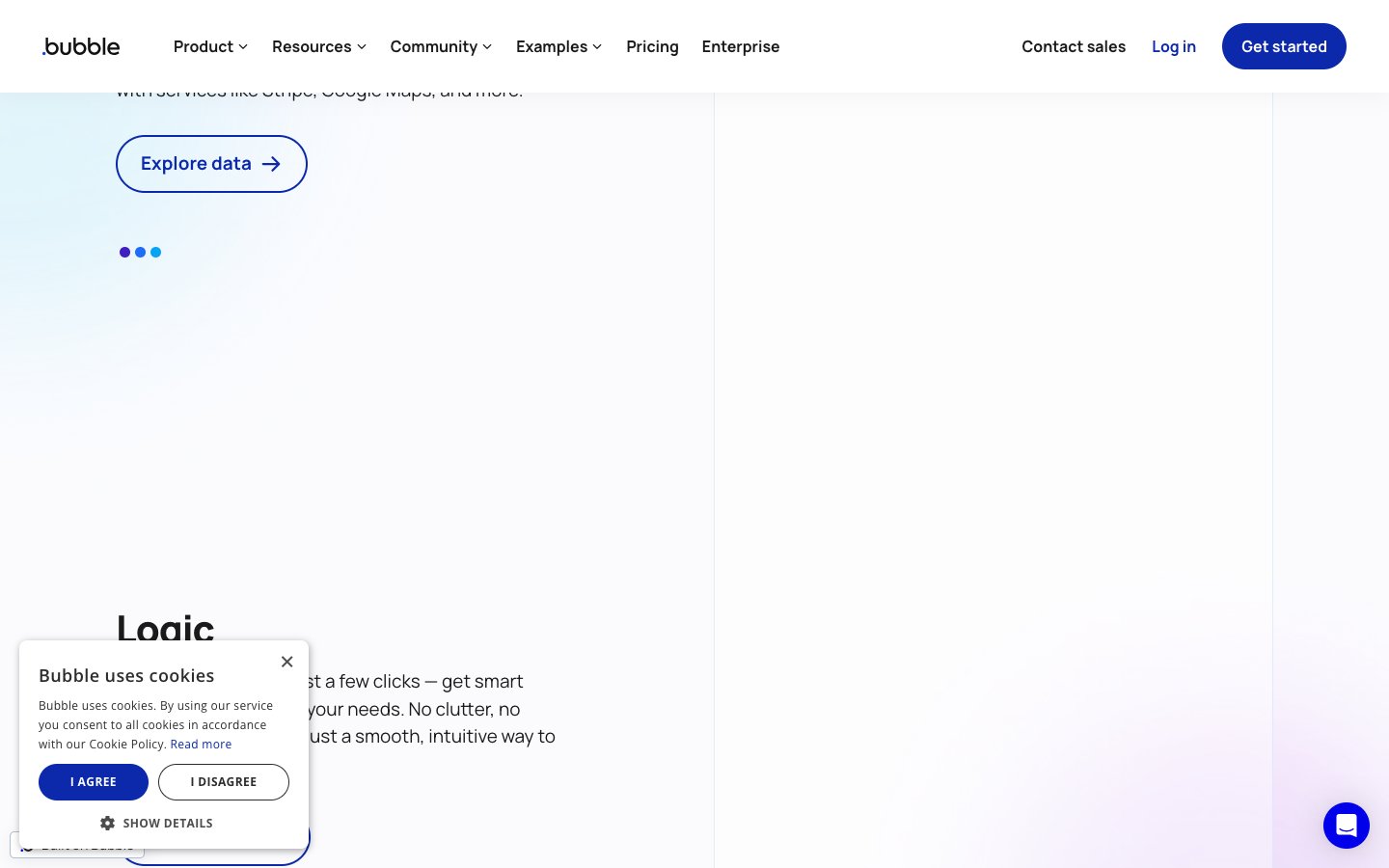1389x868 pixels.
Task: Click the first purple indicator dot
Action: 124,253
